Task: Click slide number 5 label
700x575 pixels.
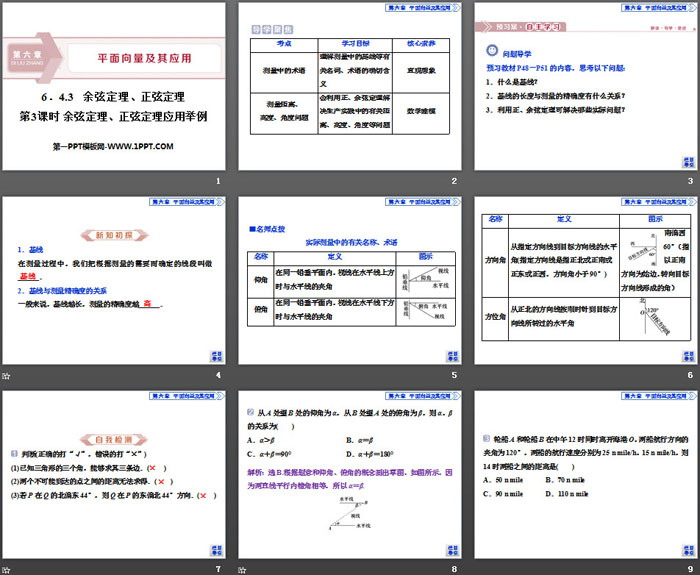Action: point(454,375)
